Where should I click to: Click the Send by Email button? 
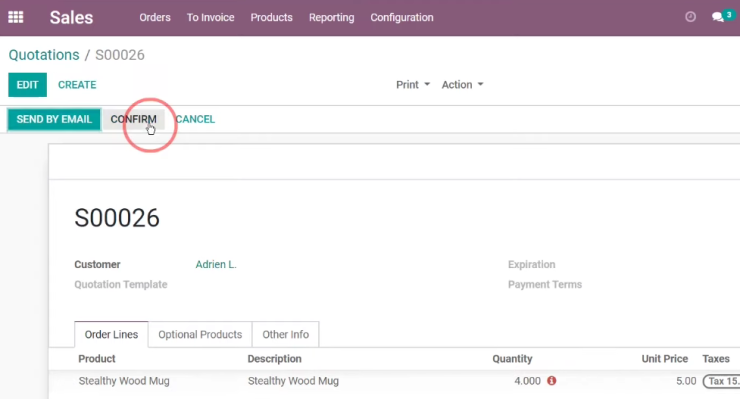(54, 119)
